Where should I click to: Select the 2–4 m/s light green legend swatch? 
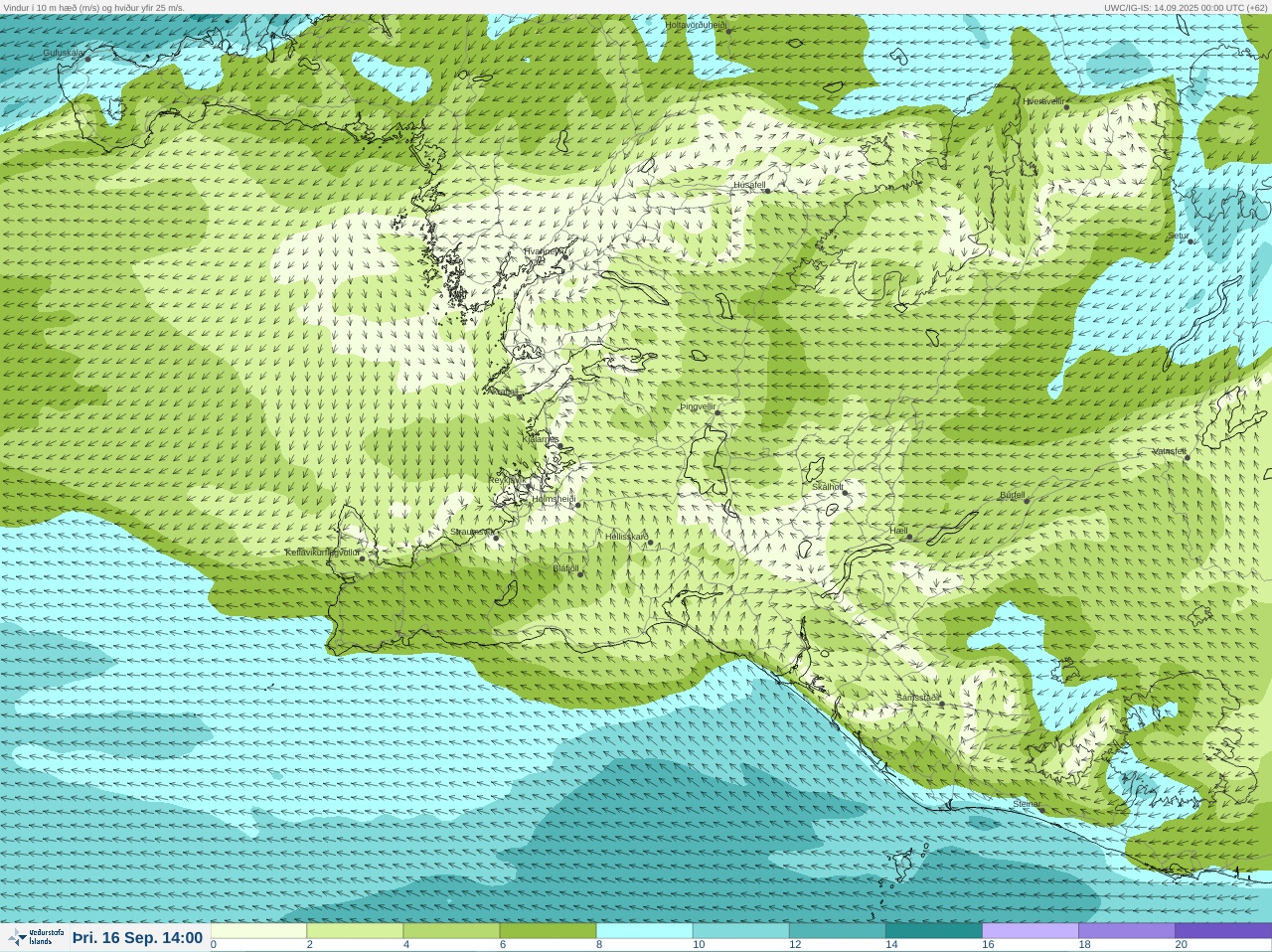[355, 931]
